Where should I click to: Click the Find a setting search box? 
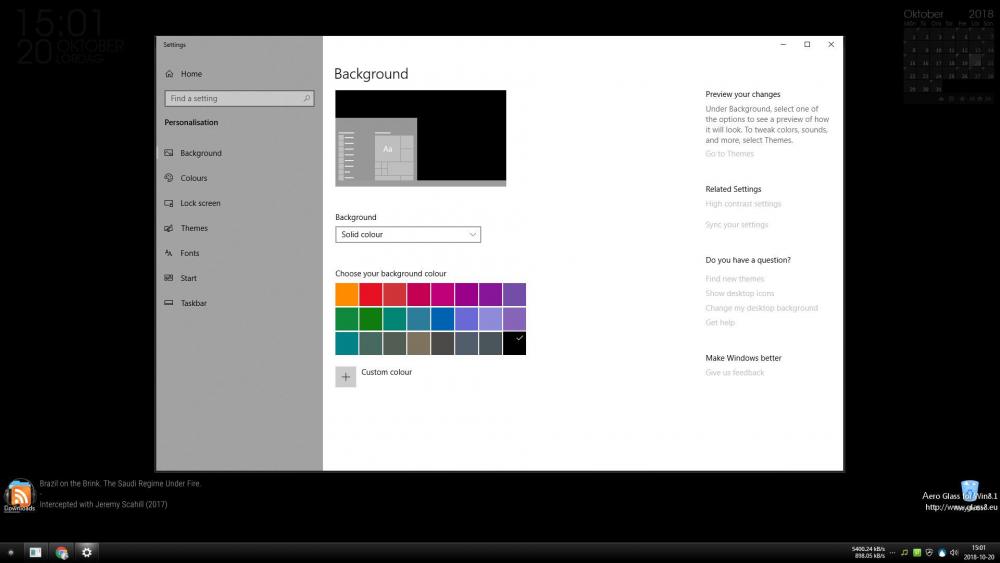coord(238,99)
